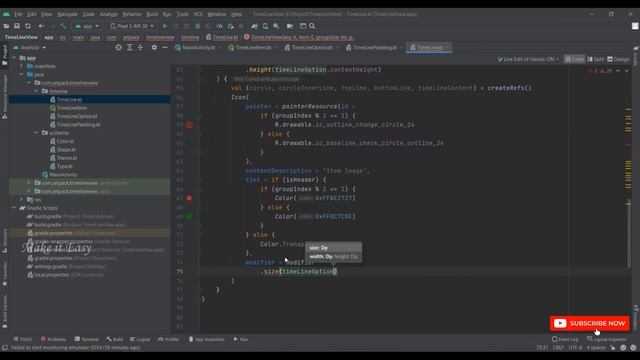640x360 pixels.
Task: Click the Back navigation arrow icon
Action: pyautogui.click(x=41, y=26)
